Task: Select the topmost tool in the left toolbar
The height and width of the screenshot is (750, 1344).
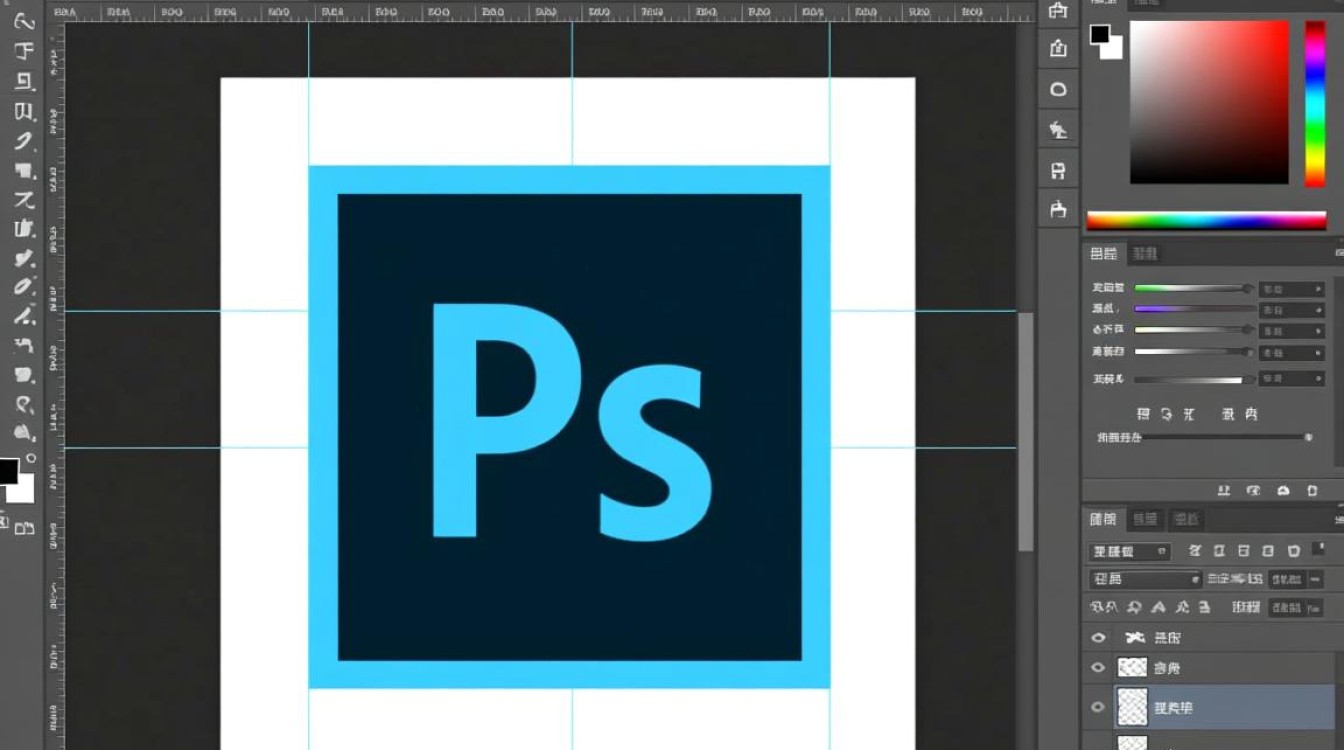Action: 25,22
